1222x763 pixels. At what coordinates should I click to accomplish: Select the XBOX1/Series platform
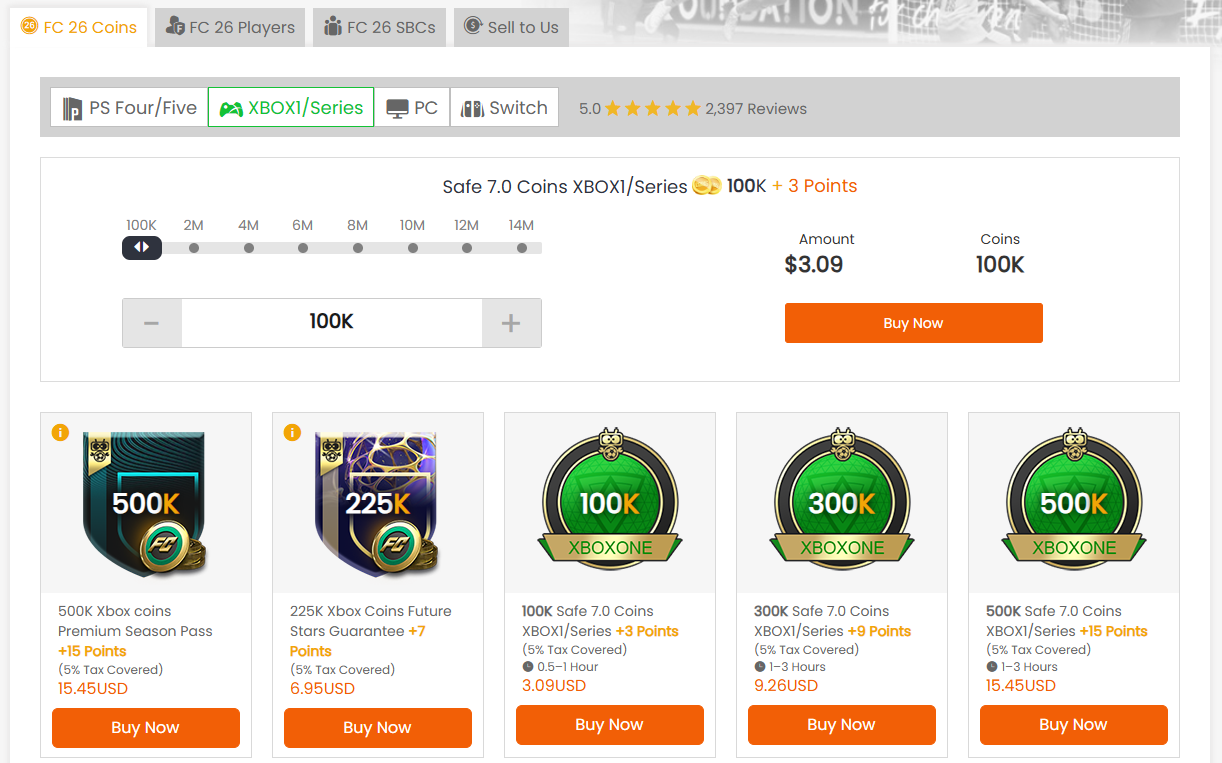291,108
